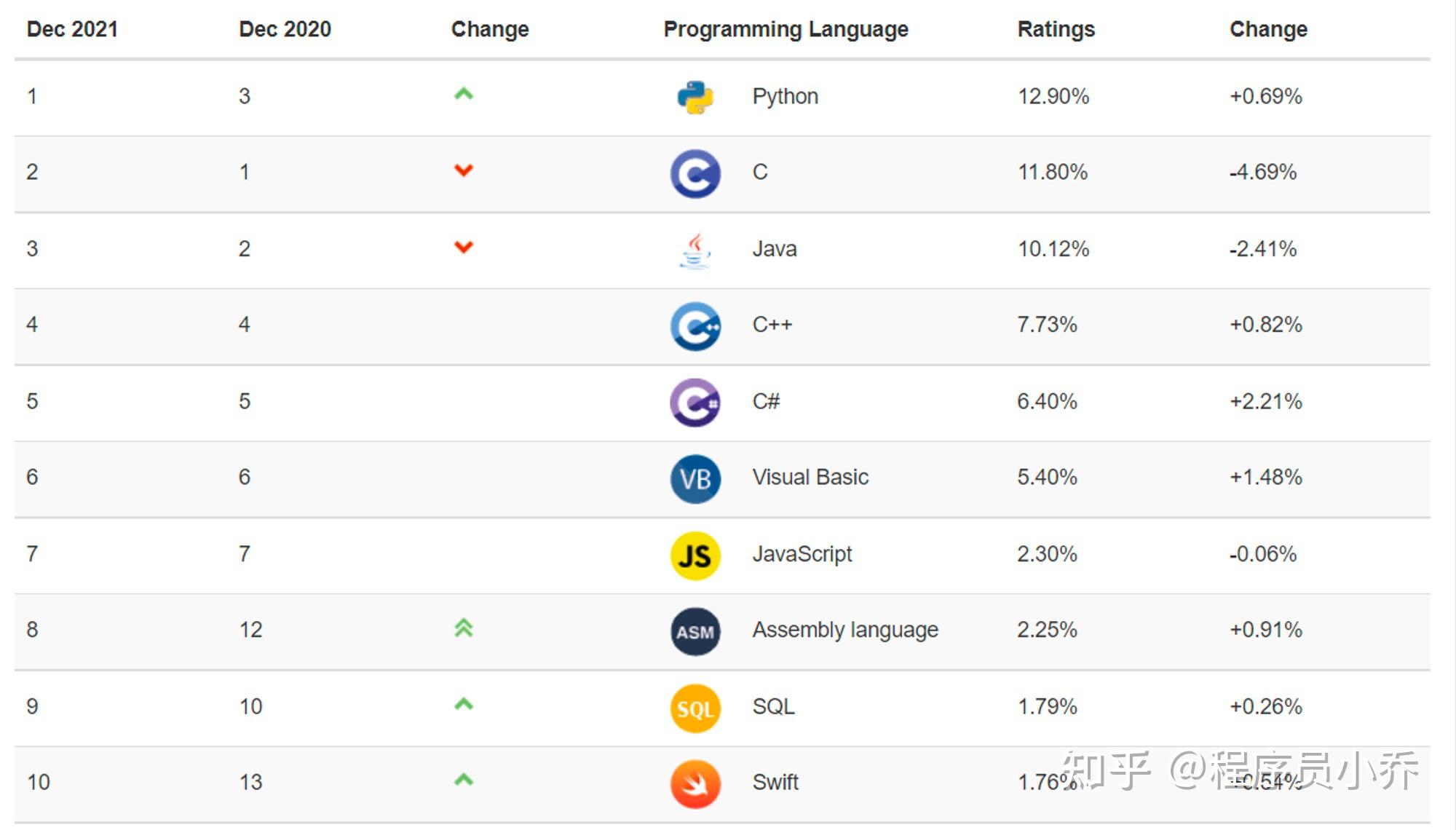Click the Python logo icon

[695, 98]
